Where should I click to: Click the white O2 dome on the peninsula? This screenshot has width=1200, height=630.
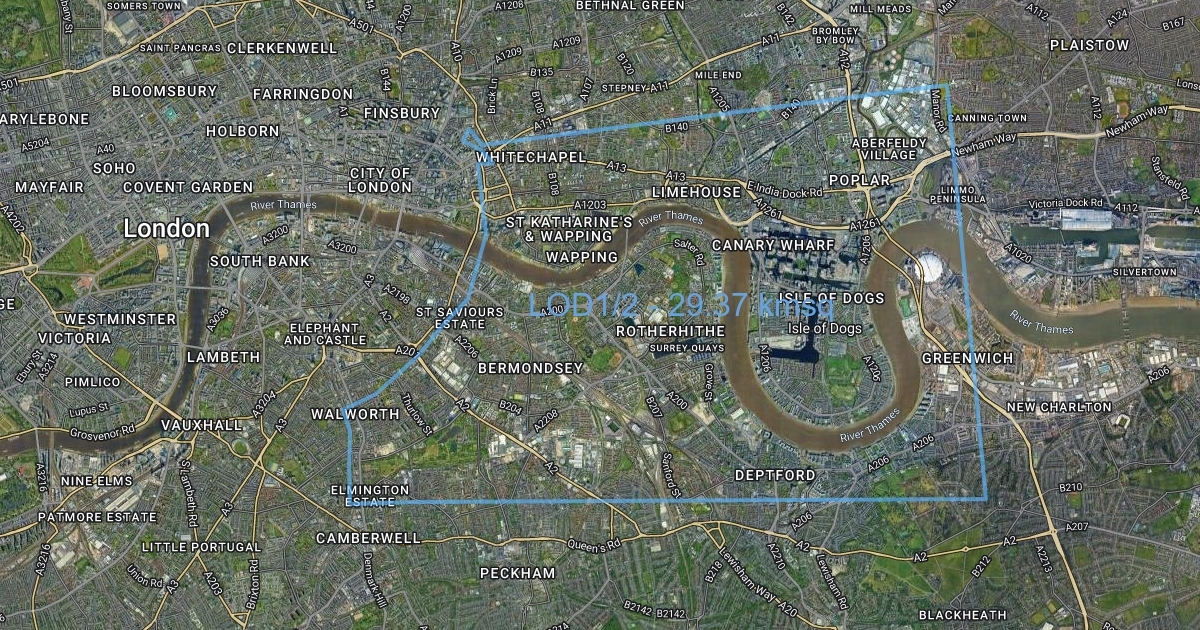927,267
